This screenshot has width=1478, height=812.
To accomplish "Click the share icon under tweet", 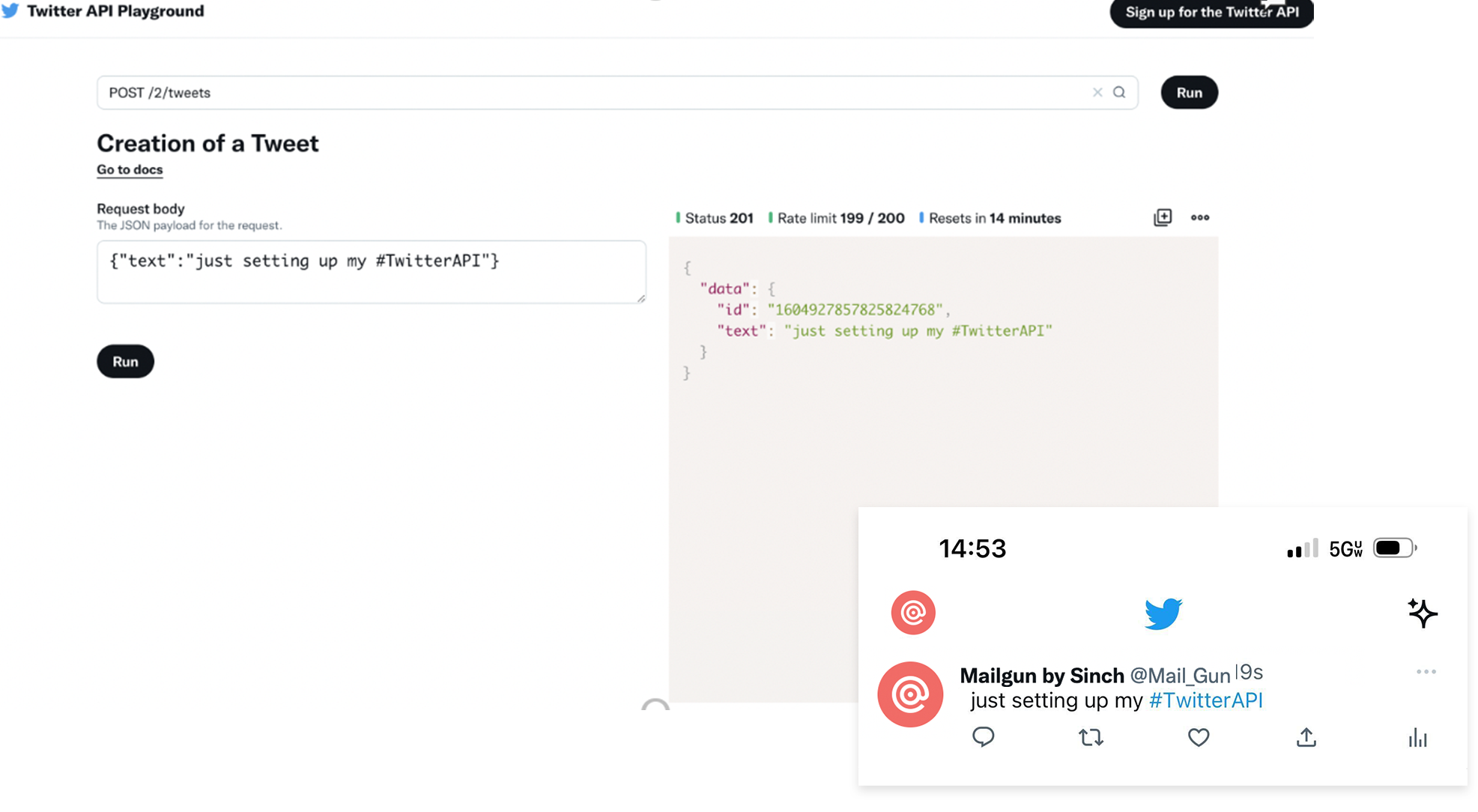I will (1306, 738).
